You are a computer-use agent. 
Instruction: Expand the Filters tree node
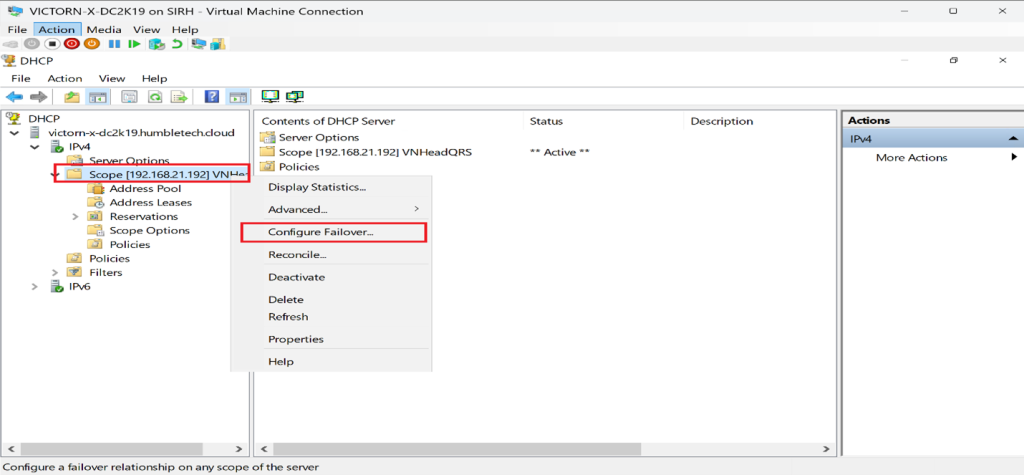(x=56, y=272)
